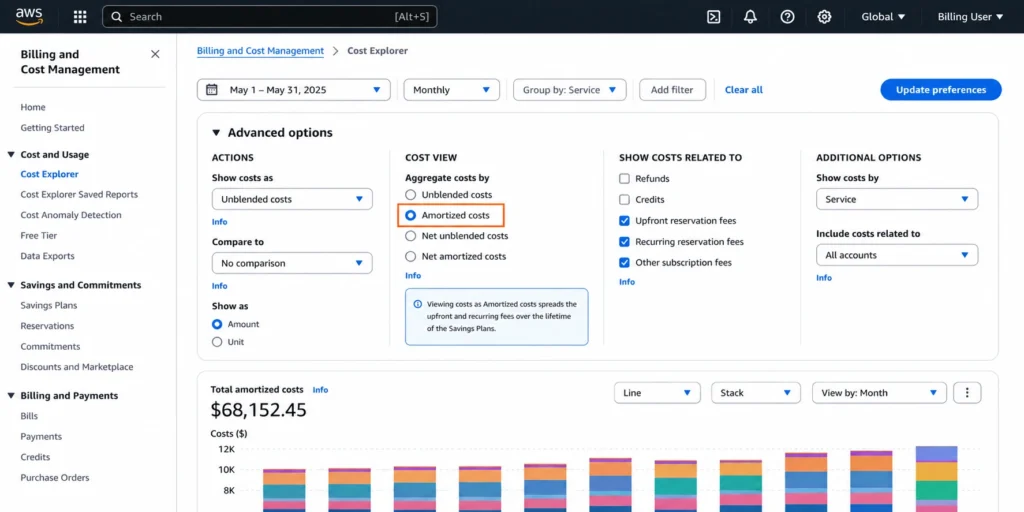Viewport: 1024px width, 512px height.
Task: Open Purchase Orders in sidebar
Action: pyautogui.click(x=55, y=477)
